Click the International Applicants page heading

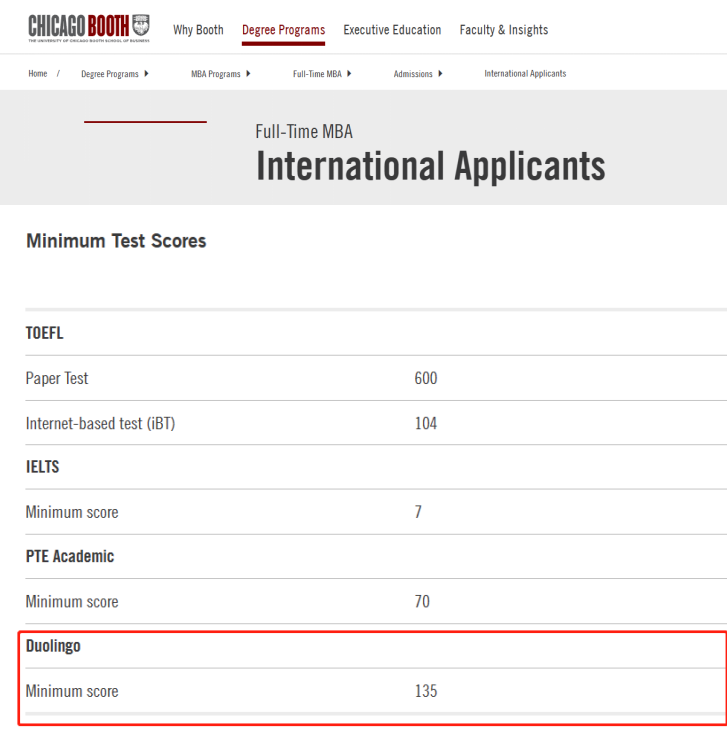click(x=430, y=166)
